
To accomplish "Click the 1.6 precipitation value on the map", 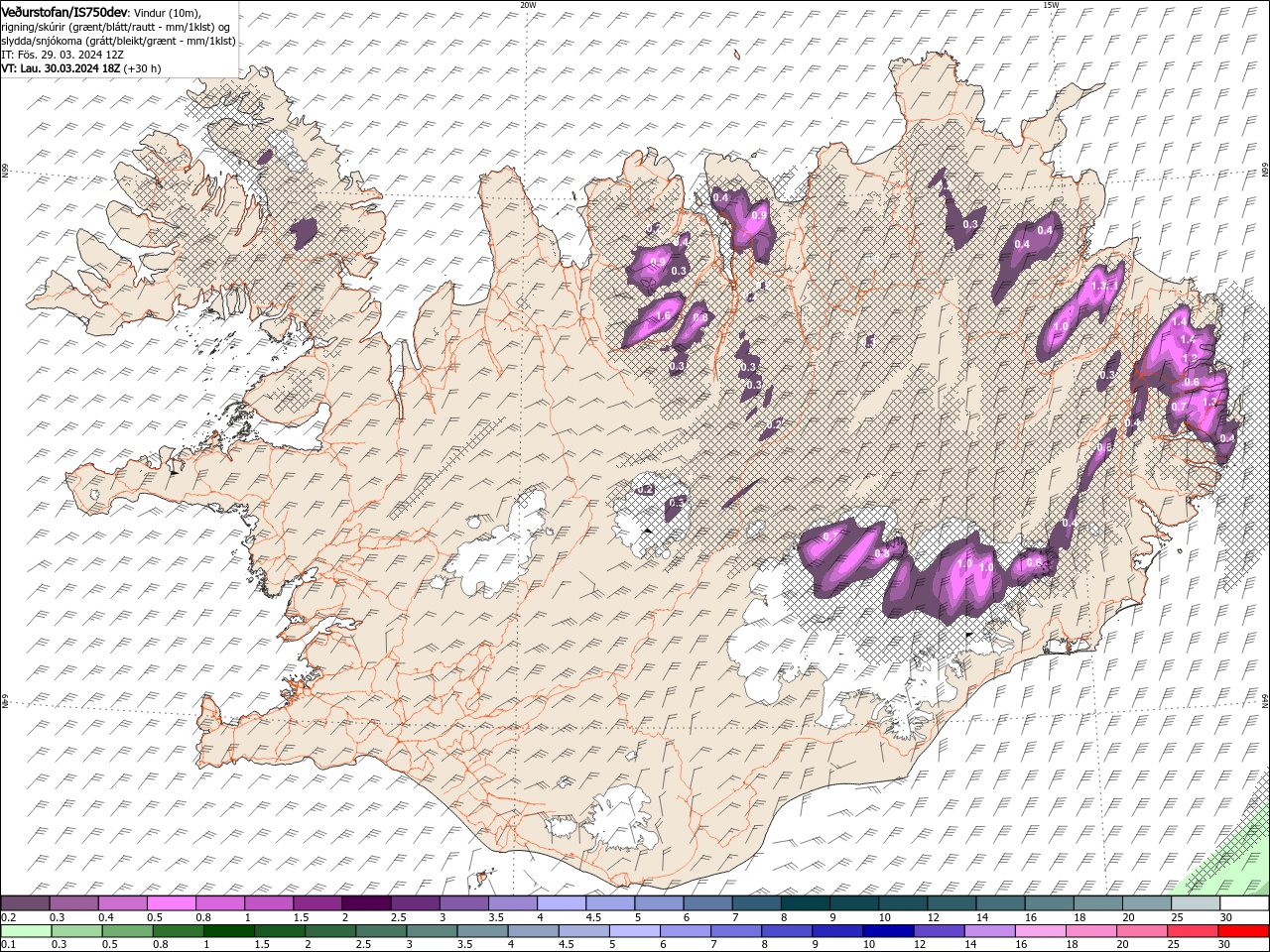I will pyautogui.click(x=664, y=315).
